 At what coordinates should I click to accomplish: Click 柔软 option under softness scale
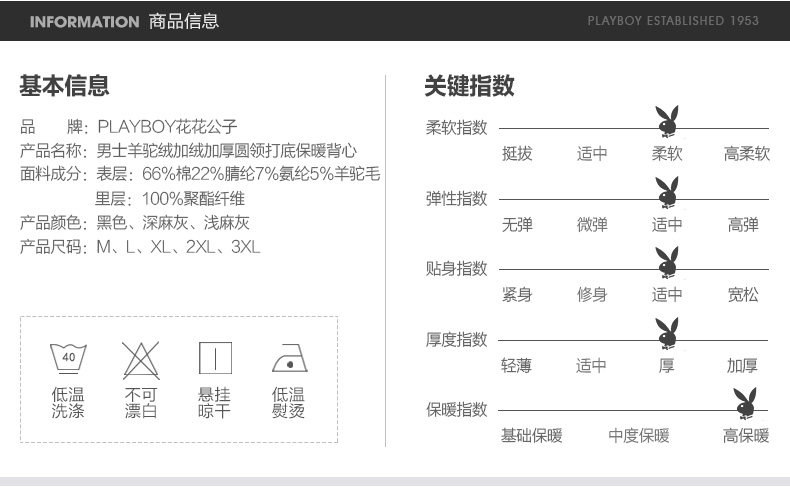click(x=667, y=153)
